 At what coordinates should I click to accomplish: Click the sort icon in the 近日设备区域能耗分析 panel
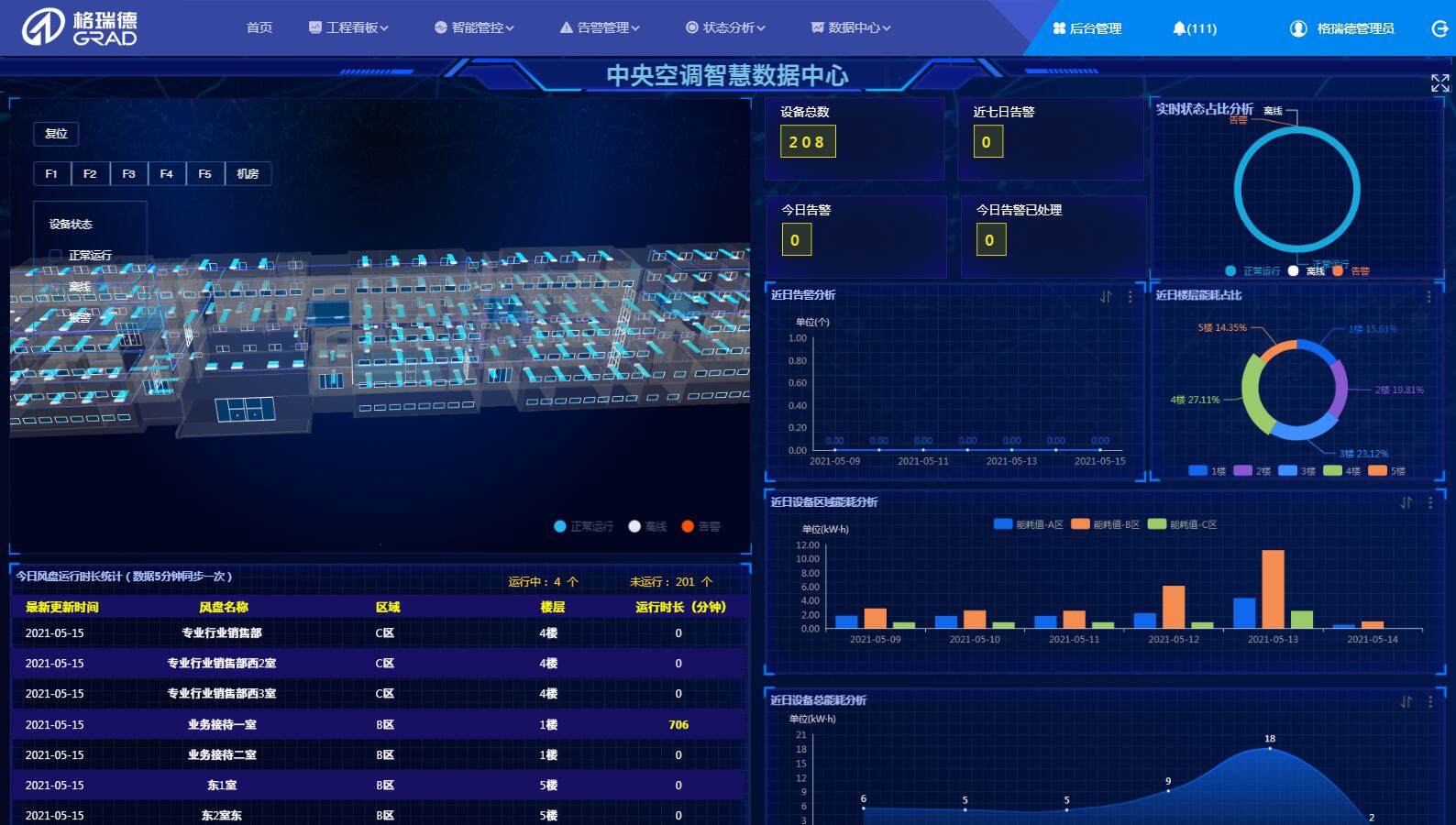pyautogui.click(x=1406, y=502)
